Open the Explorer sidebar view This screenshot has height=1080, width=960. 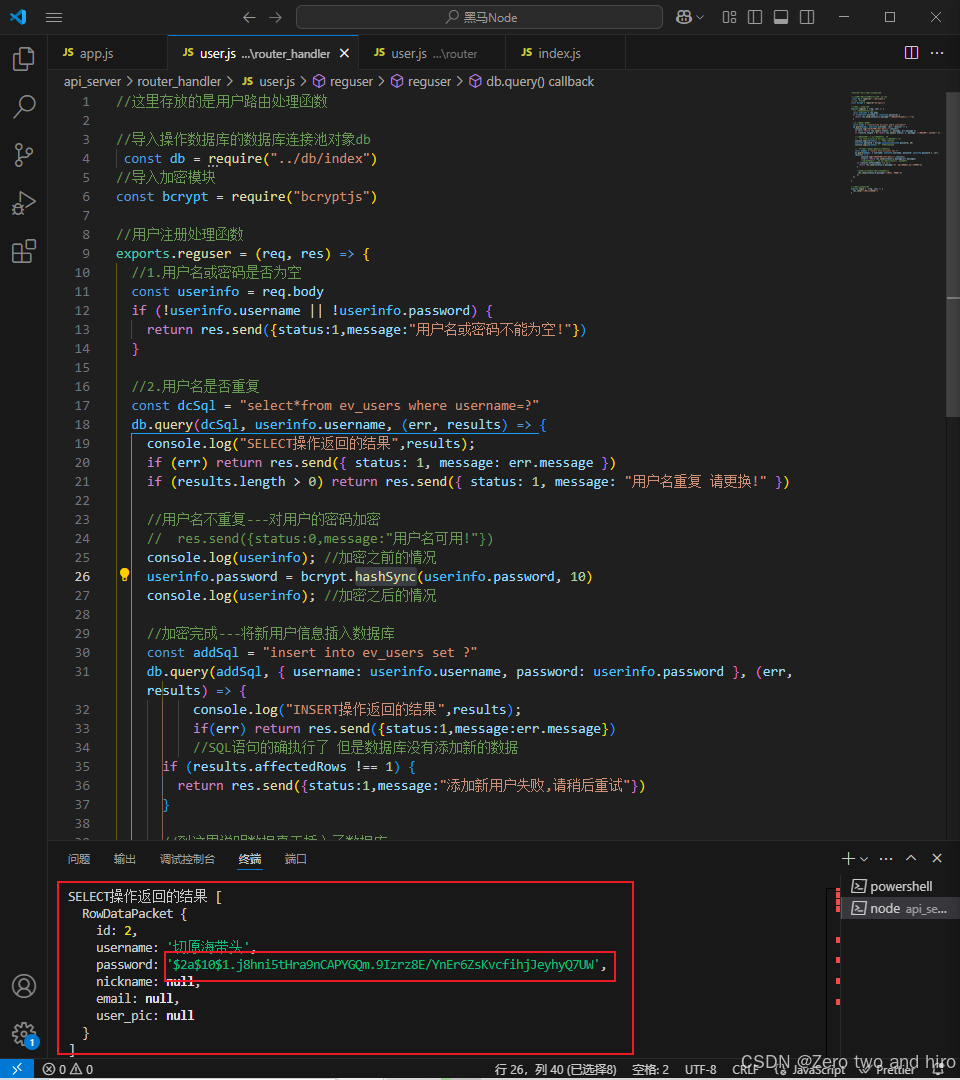click(x=23, y=59)
